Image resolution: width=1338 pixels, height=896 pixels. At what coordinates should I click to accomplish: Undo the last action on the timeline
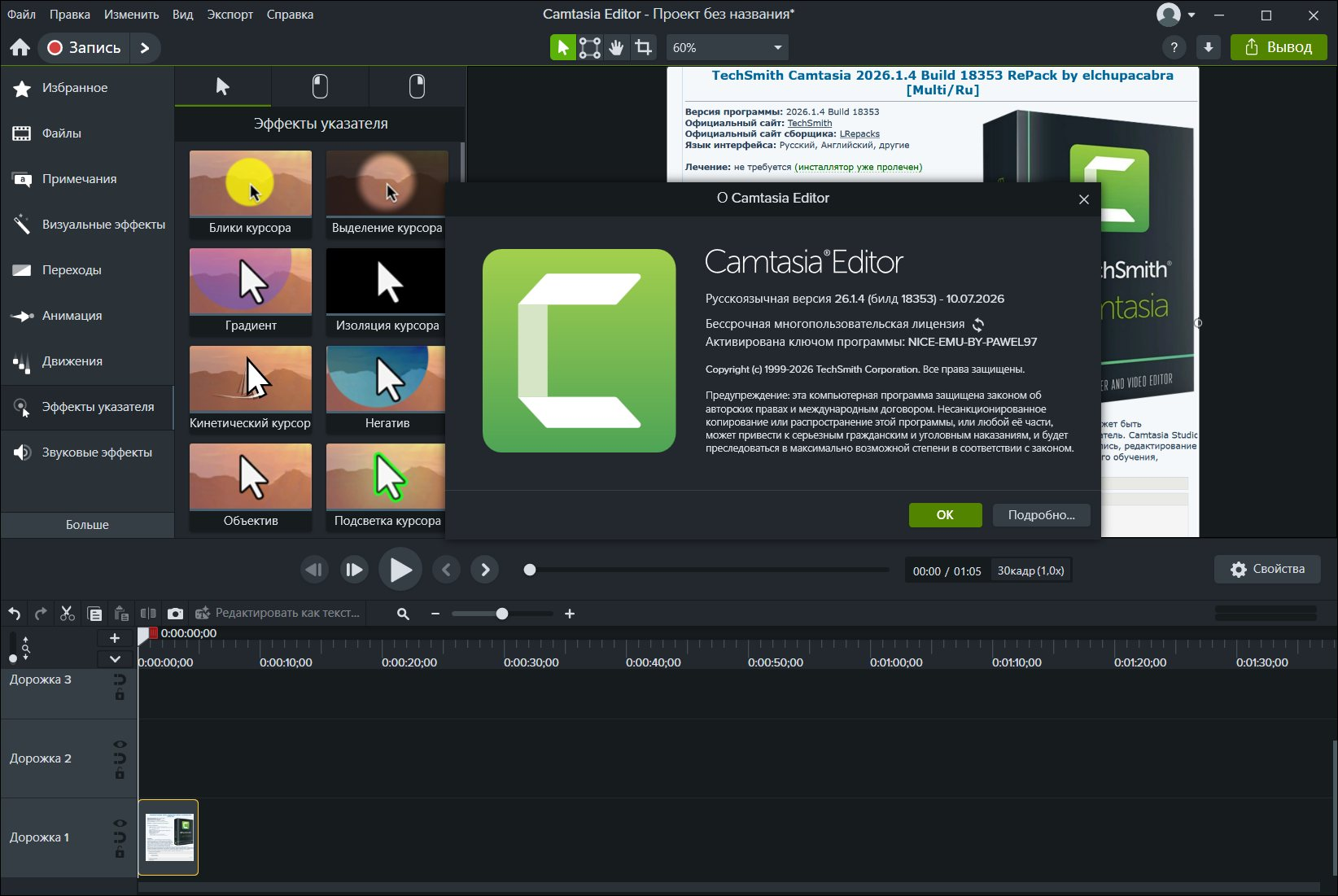click(x=14, y=614)
